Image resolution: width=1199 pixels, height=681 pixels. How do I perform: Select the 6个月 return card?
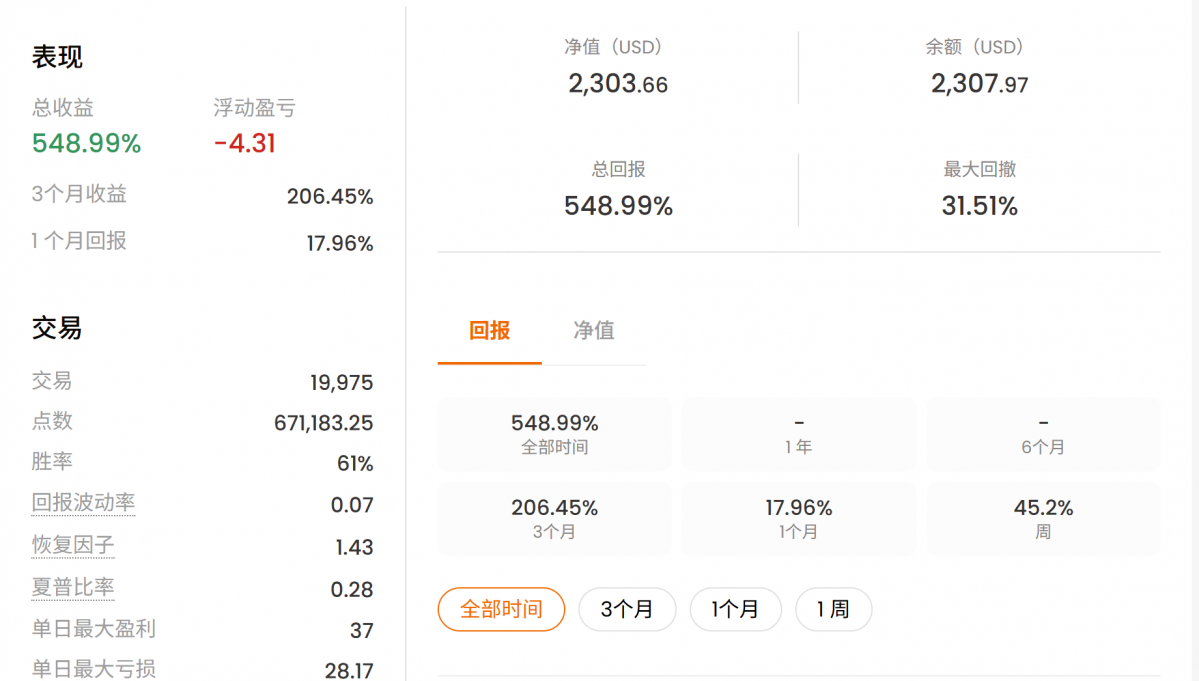tap(1043, 433)
